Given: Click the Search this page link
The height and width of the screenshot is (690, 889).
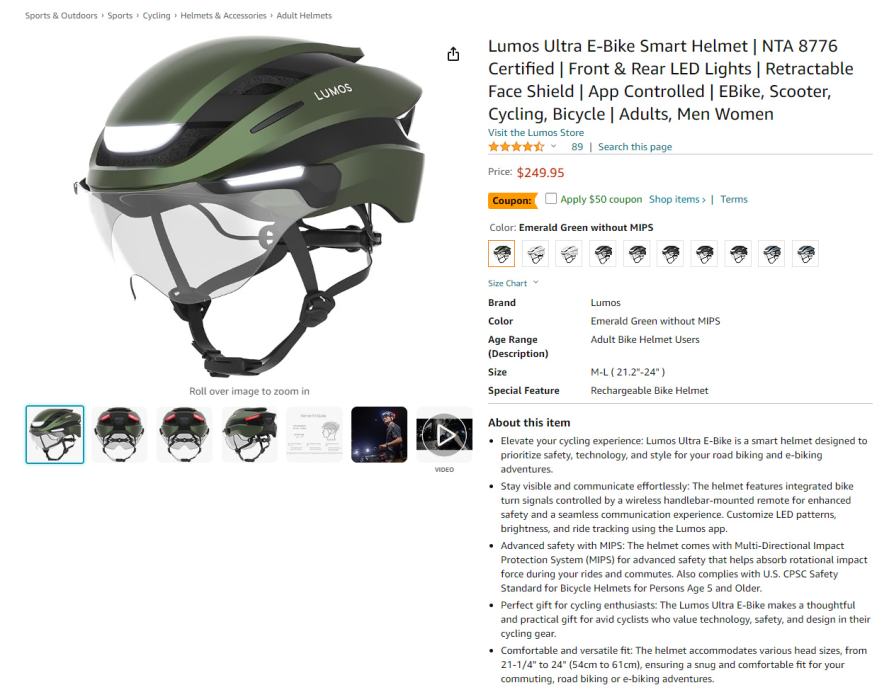Looking at the screenshot, I should point(634,147).
